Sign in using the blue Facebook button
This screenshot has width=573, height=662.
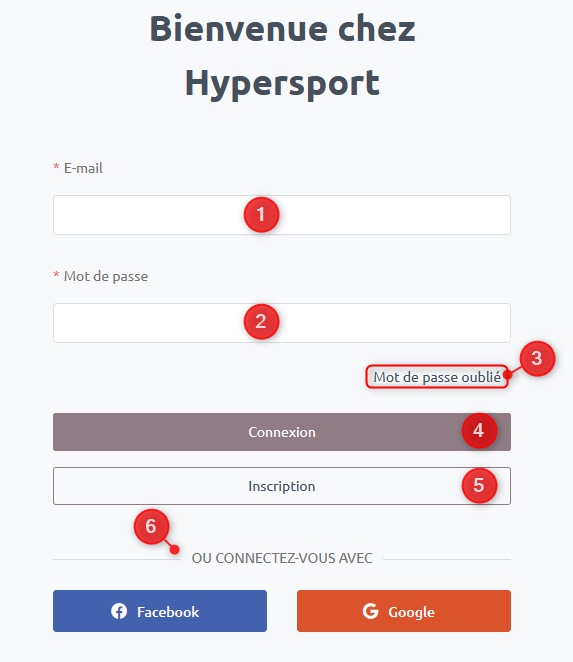pyautogui.click(x=160, y=611)
